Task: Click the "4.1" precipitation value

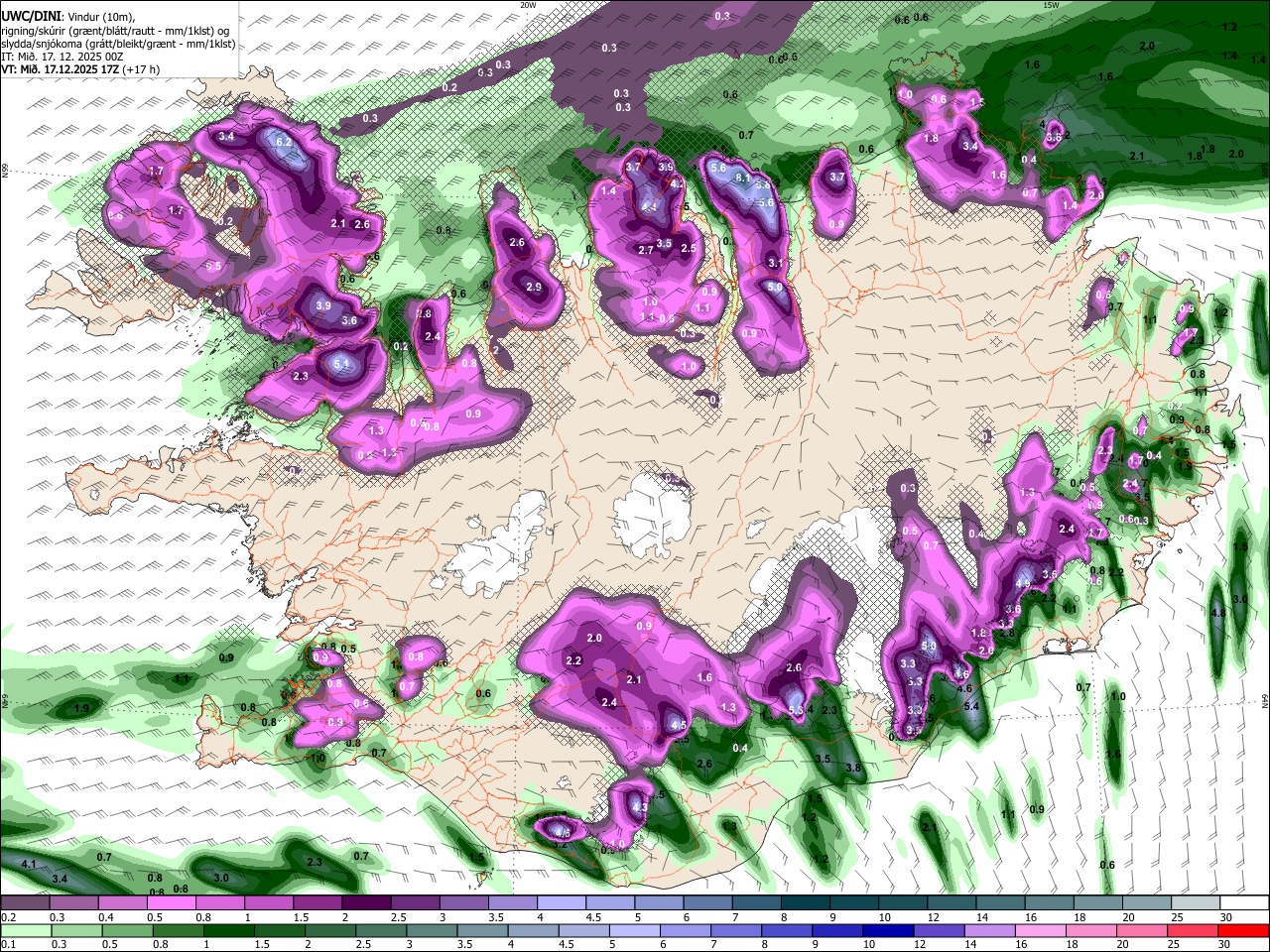Action: pyautogui.click(x=29, y=865)
